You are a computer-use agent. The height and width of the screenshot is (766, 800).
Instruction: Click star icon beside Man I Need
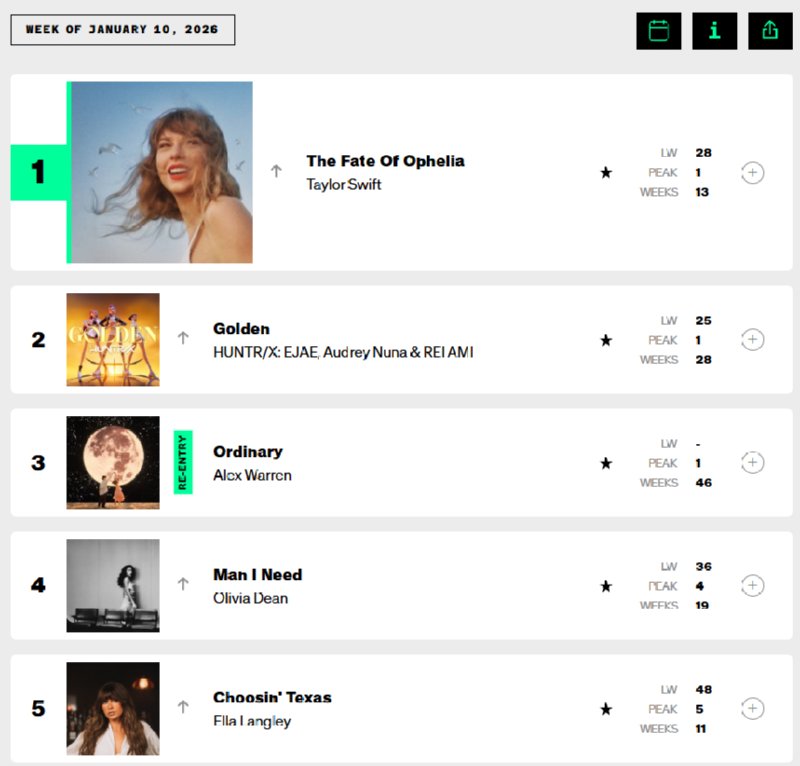(606, 586)
